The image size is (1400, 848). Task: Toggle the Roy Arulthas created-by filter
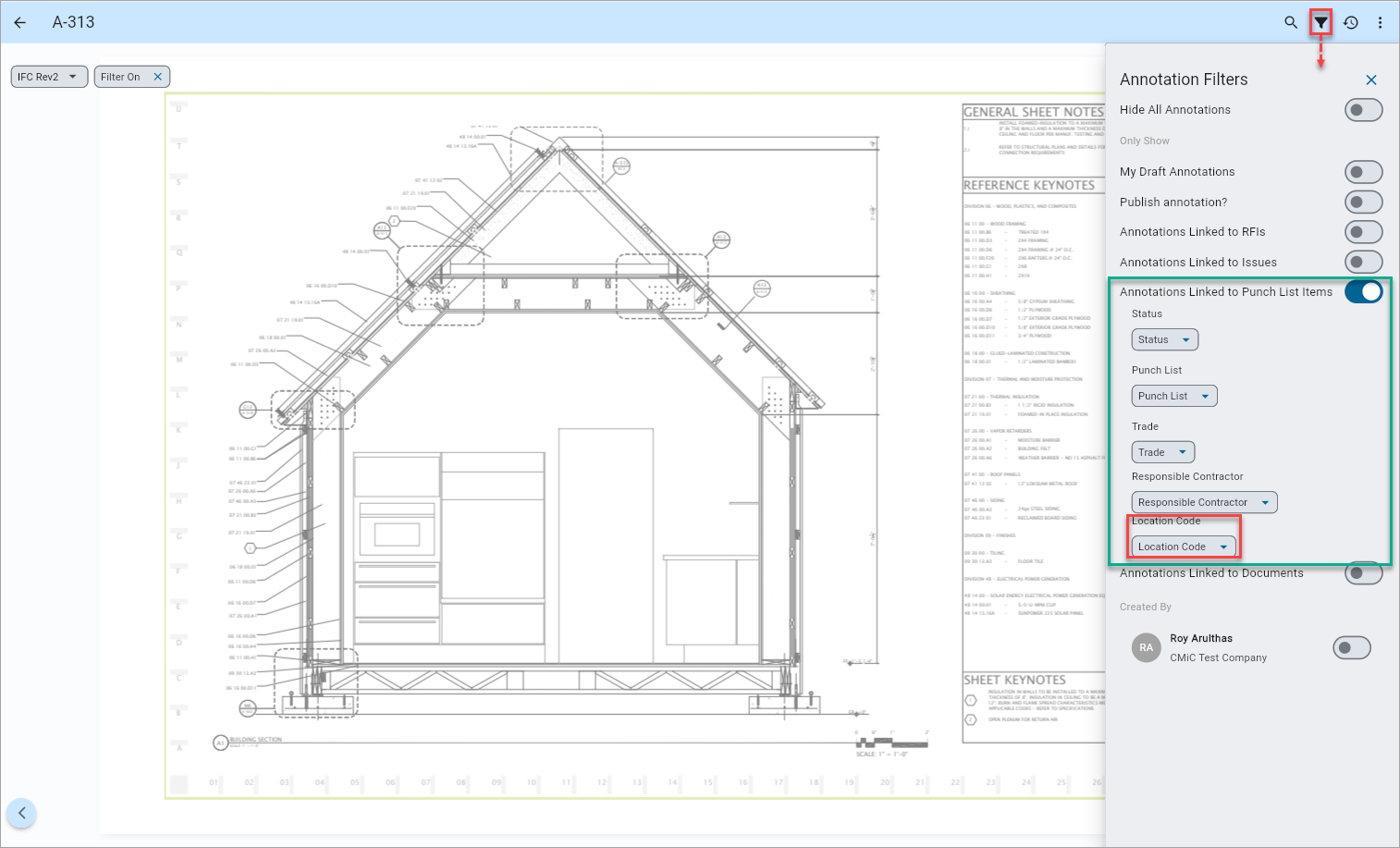1351,648
